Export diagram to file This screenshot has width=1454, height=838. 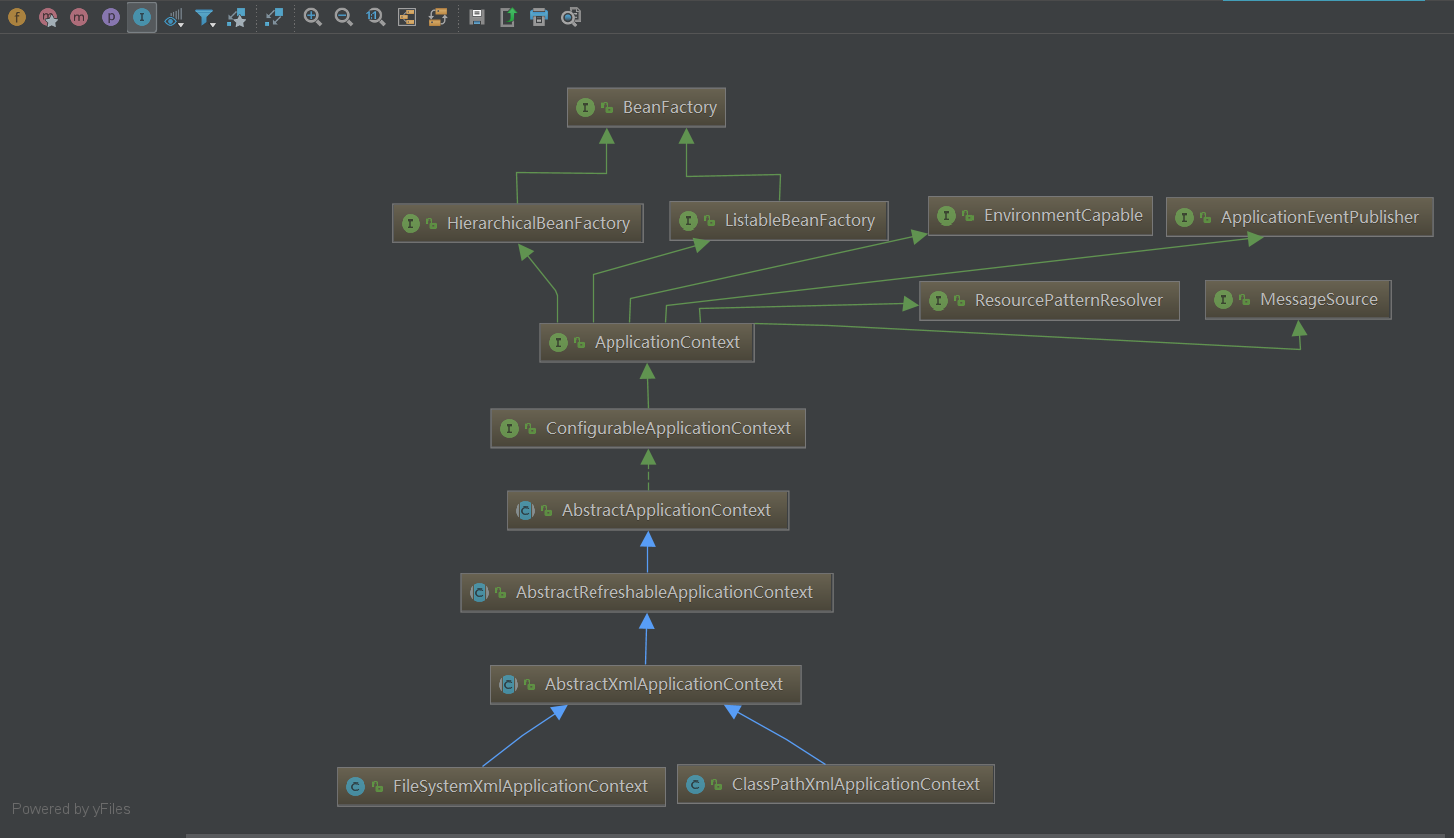coord(508,17)
